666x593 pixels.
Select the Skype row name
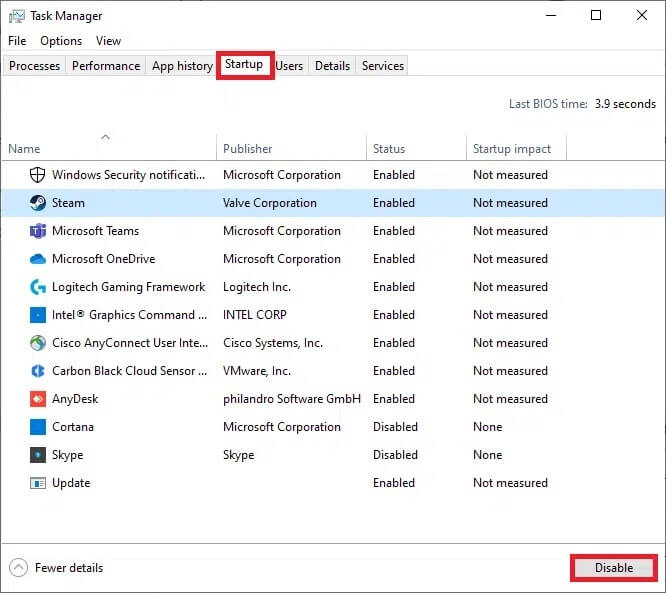point(68,455)
